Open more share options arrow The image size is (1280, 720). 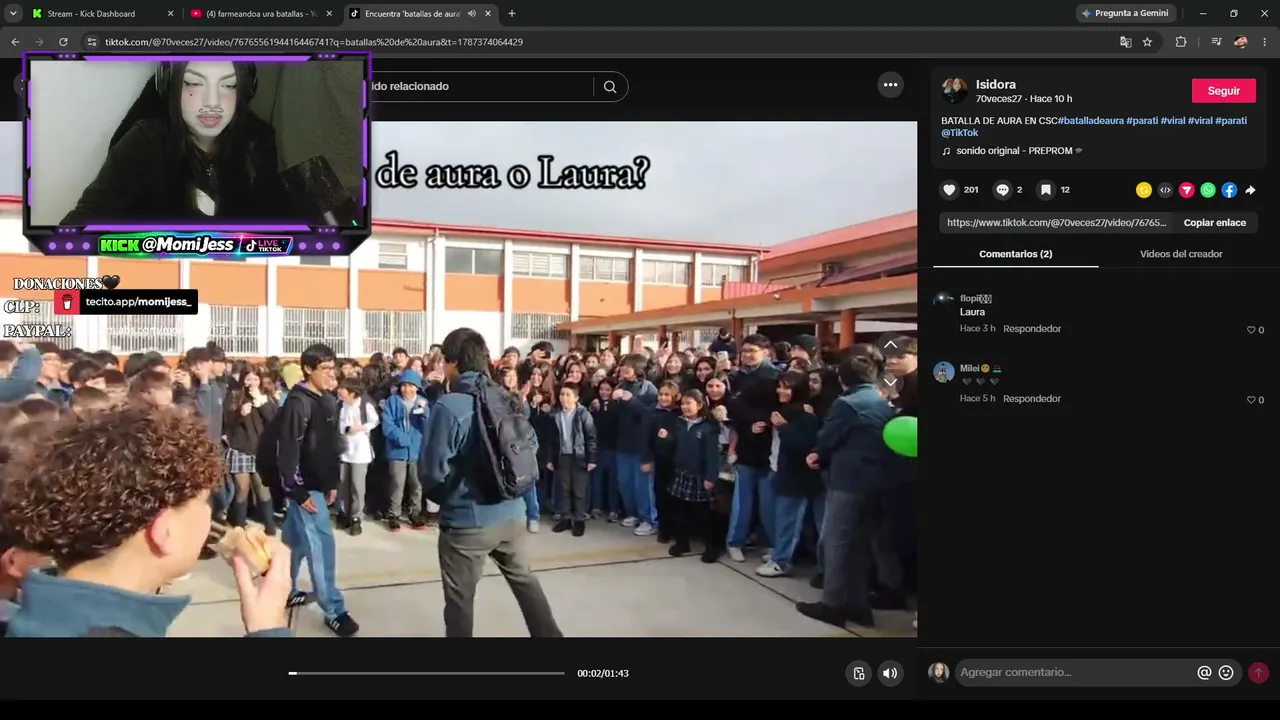click(x=1250, y=190)
